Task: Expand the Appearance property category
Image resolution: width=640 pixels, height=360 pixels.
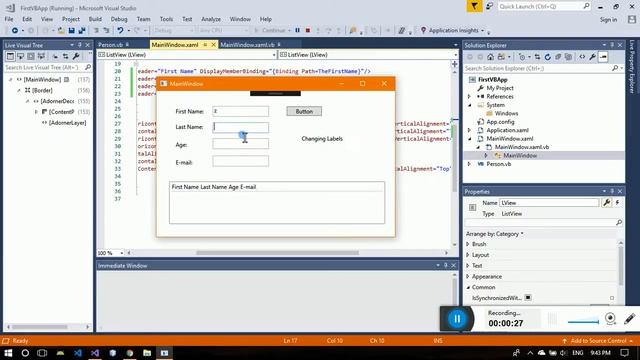Action: click(468, 276)
